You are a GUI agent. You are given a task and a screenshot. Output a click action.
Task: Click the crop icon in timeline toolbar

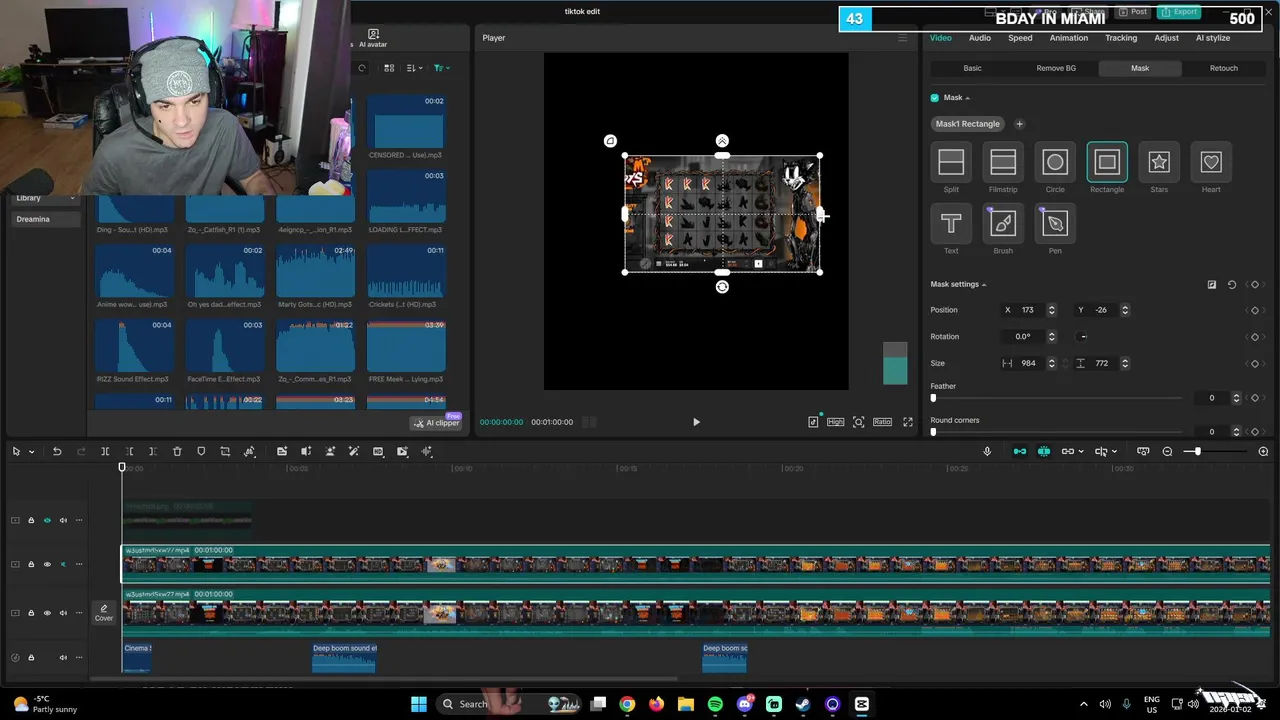point(225,452)
